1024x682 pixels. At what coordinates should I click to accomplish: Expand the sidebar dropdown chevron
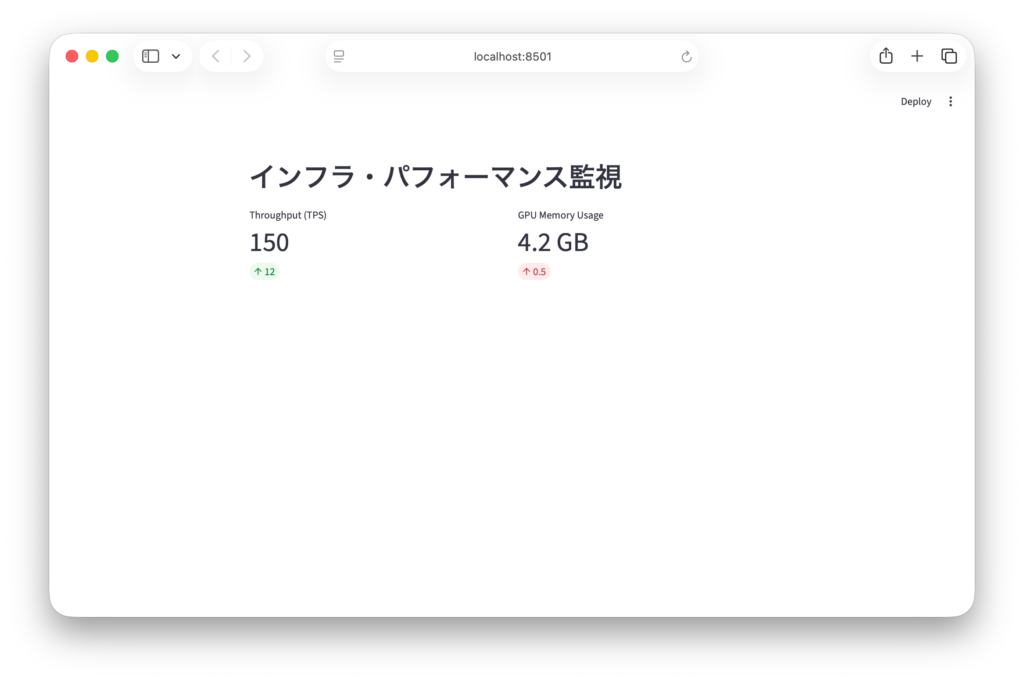(176, 57)
